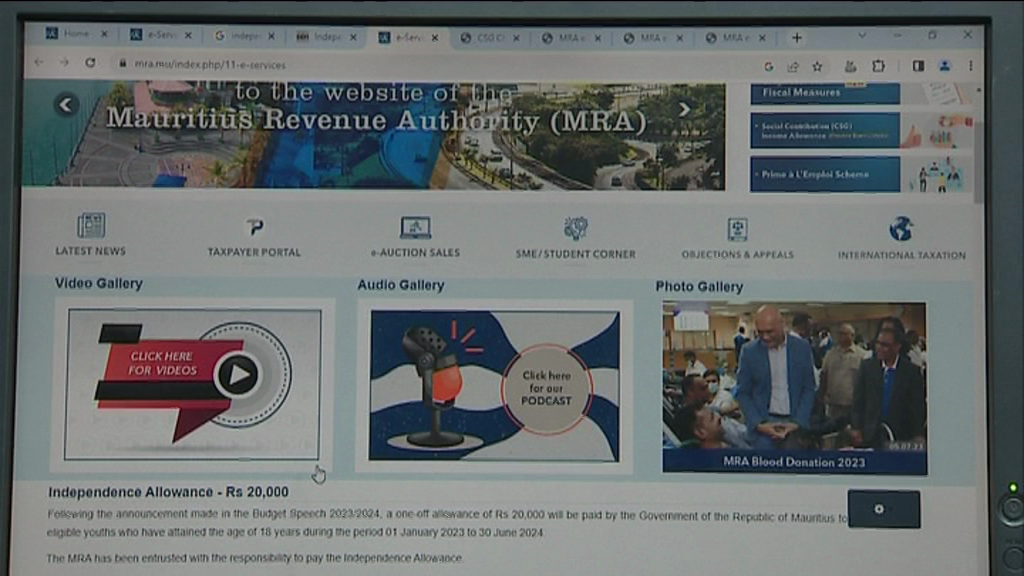
Task: Open the browser profile menu
Action: click(x=944, y=66)
